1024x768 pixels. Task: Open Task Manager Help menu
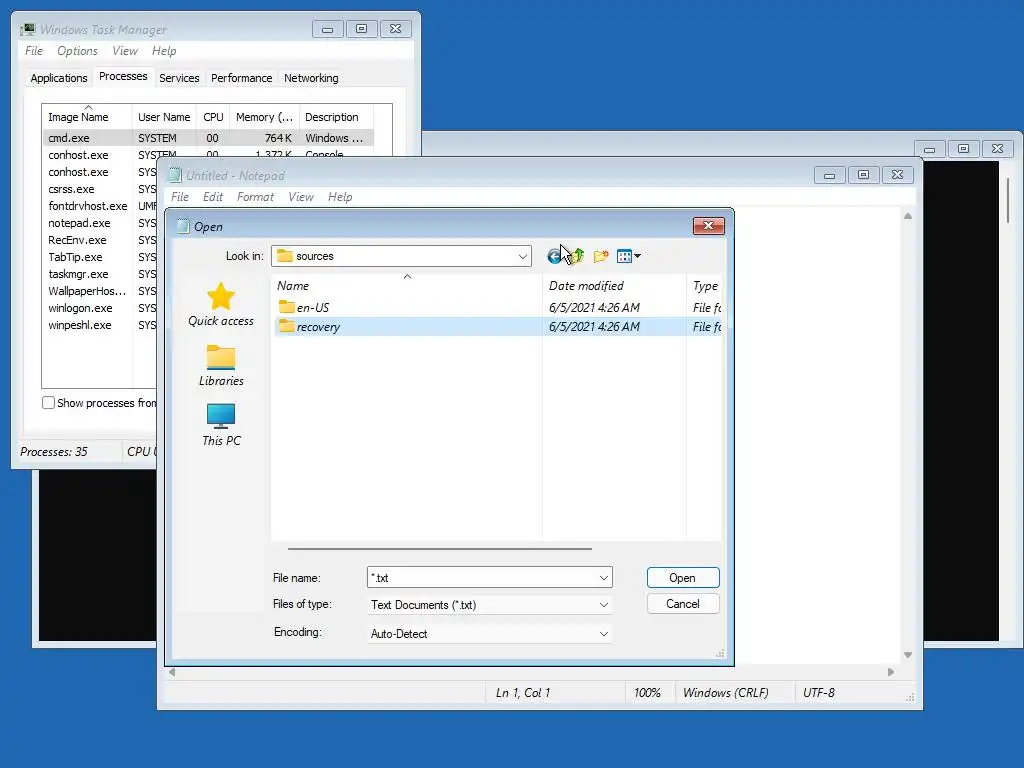pos(164,51)
